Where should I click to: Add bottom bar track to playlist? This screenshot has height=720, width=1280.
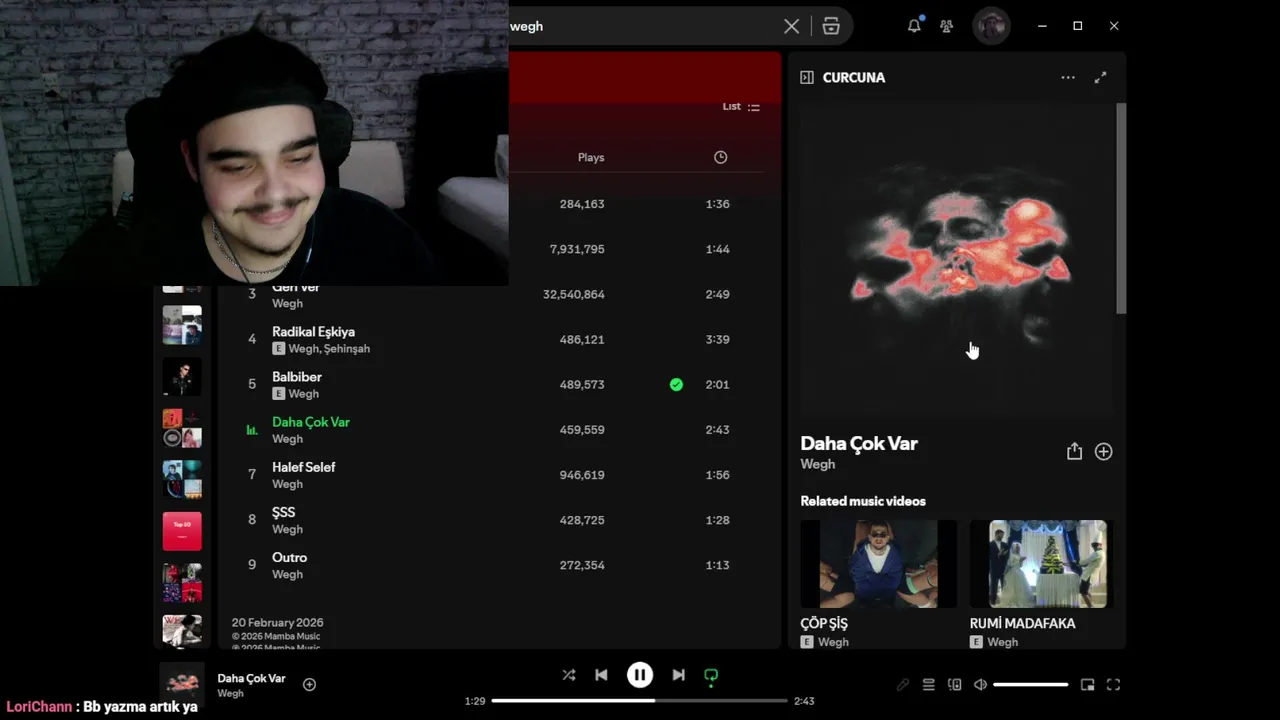pos(309,684)
